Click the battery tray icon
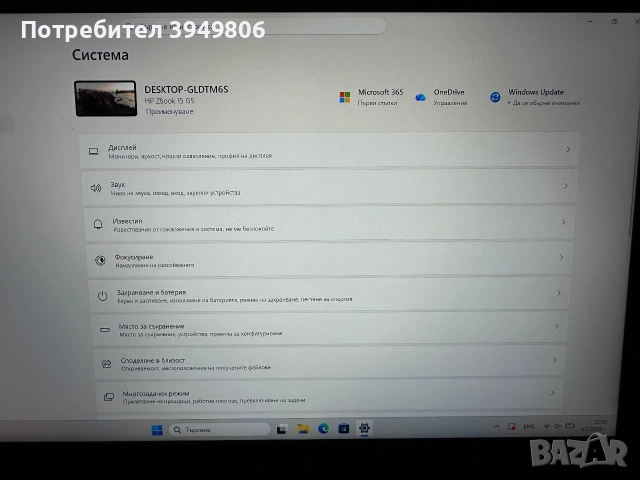Image resolution: width=640 pixels, height=480 pixels. pos(570,426)
